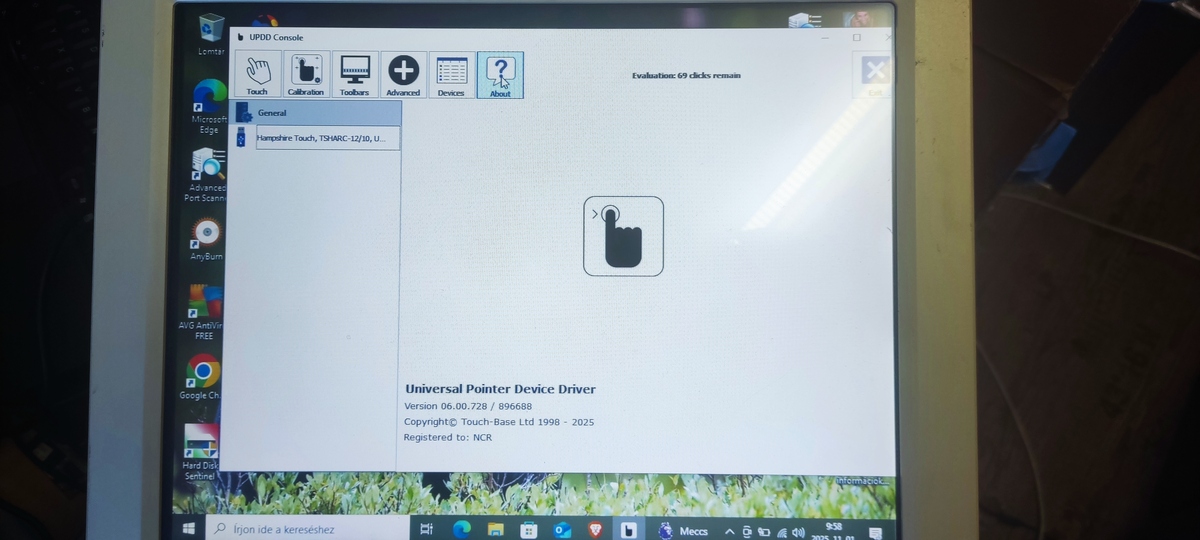The width and height of the screenshot is (1200, 540).
Task: Open Brave browser from the taskbar
Action: coord(596,530)
